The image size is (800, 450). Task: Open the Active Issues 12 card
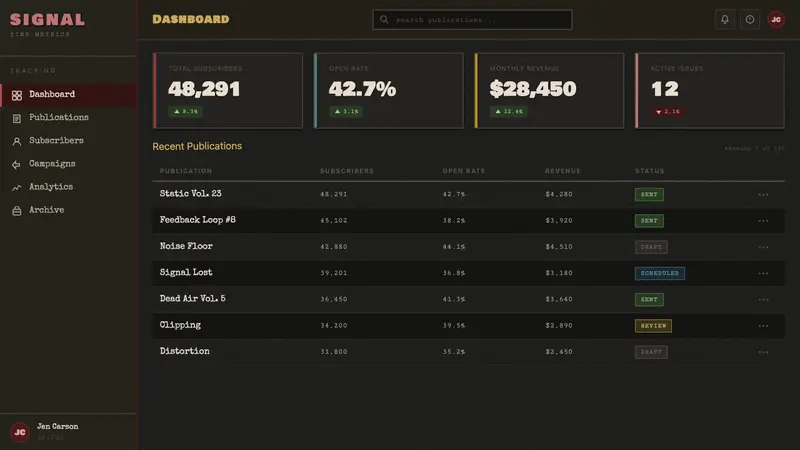(x=710, y=91)
